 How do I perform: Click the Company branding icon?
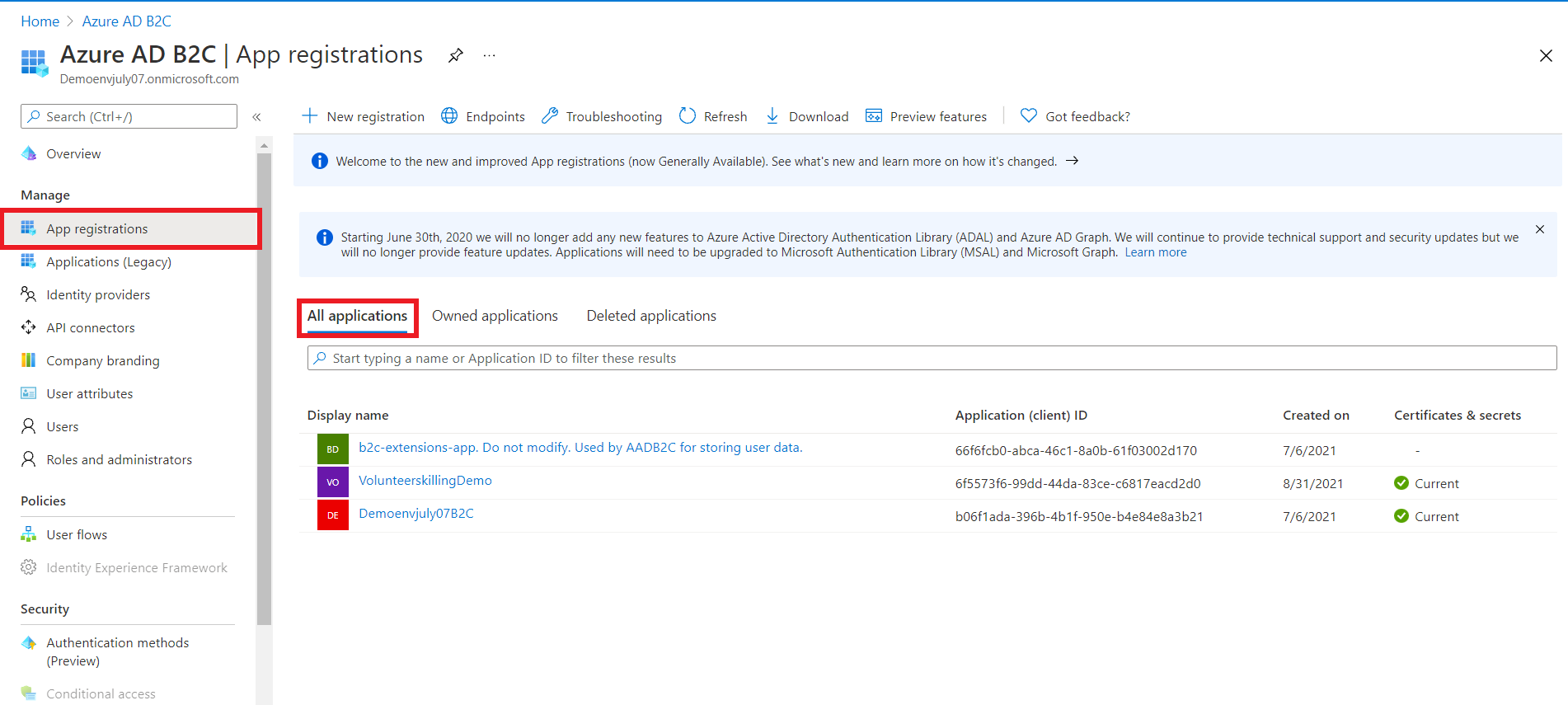coord(29,360)
